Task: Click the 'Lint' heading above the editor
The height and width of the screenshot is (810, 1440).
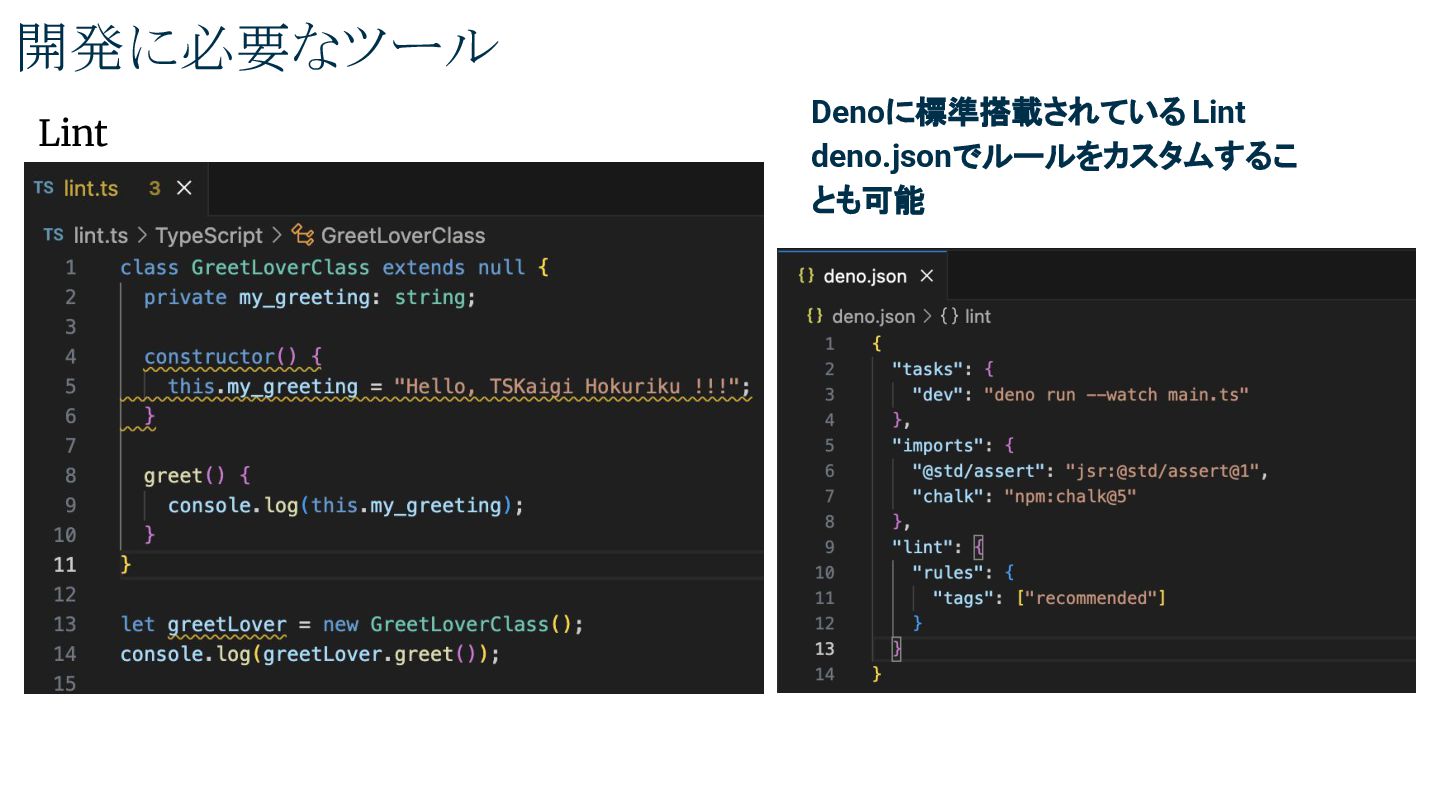Action: 73,133
